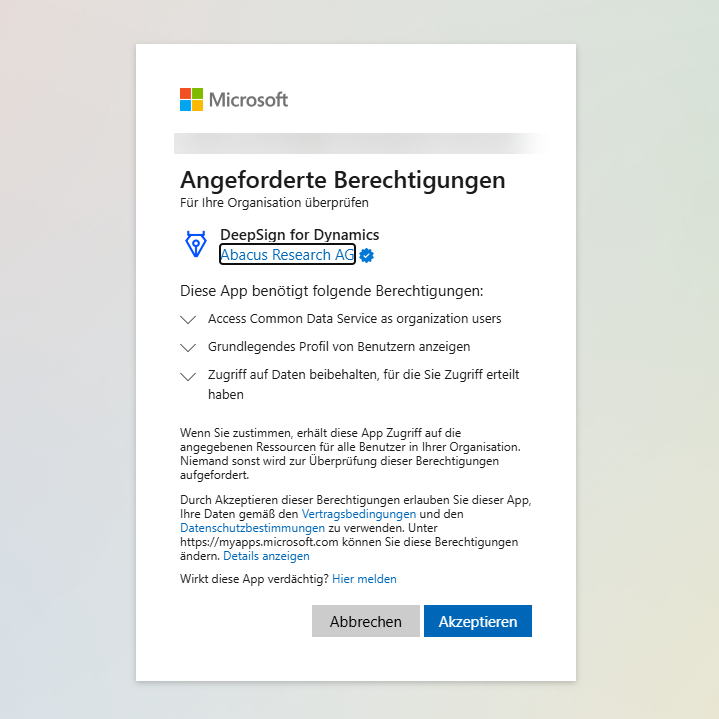
Task: Expand the Grundlegendes Profil permission chevron
Action: pyautogui.click(x=188, y=348)
